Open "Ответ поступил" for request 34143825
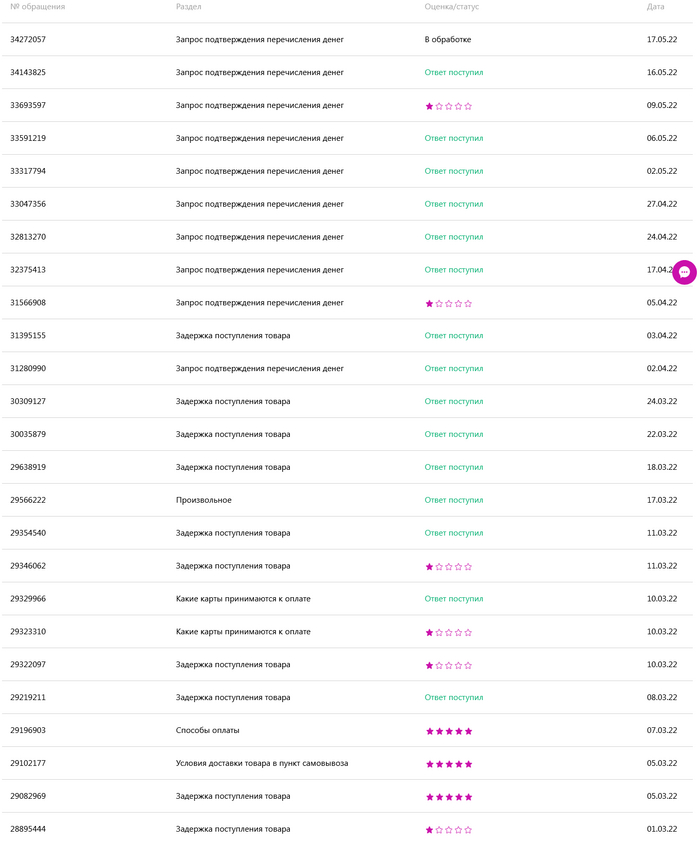The width and height of the screenshot is (700, 845). (x=453, y=73)
